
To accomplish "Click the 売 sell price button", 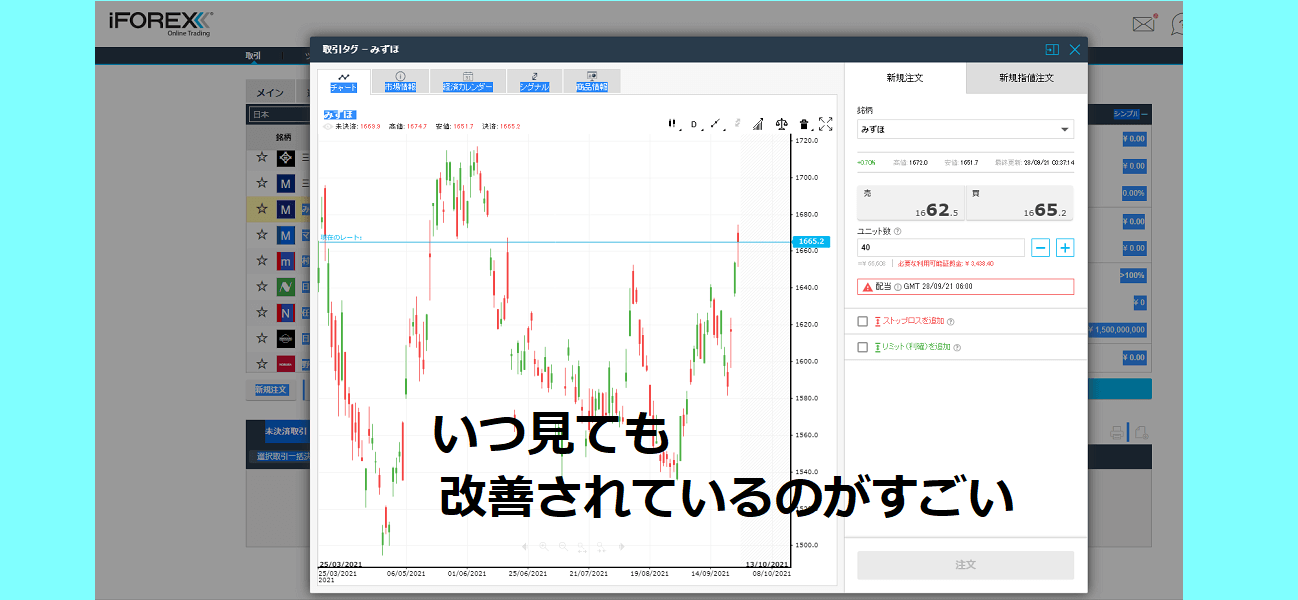I will click(x=910, y=203).
